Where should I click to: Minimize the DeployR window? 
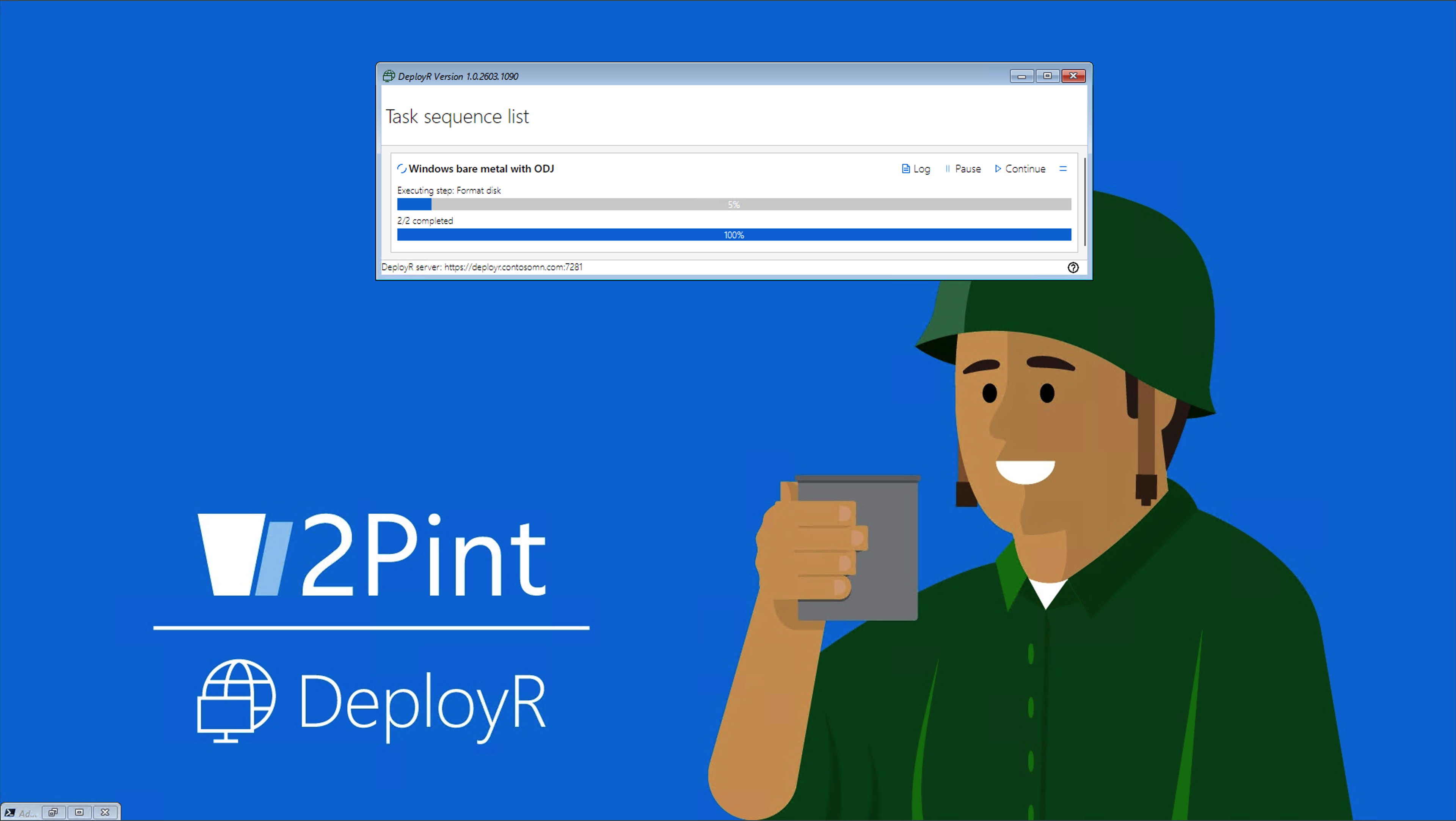[1021, 76]
